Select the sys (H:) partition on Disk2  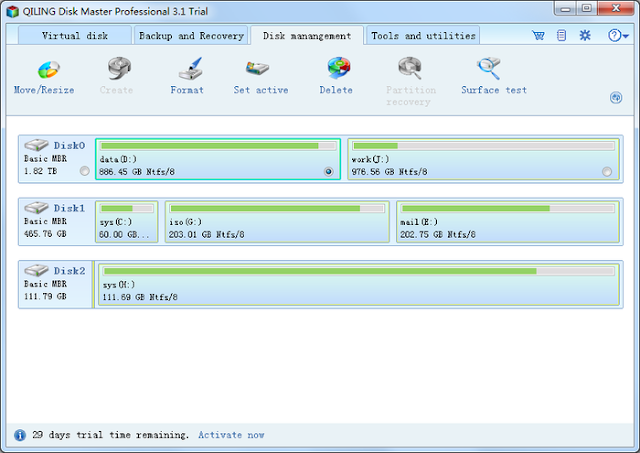coord(359,284)
